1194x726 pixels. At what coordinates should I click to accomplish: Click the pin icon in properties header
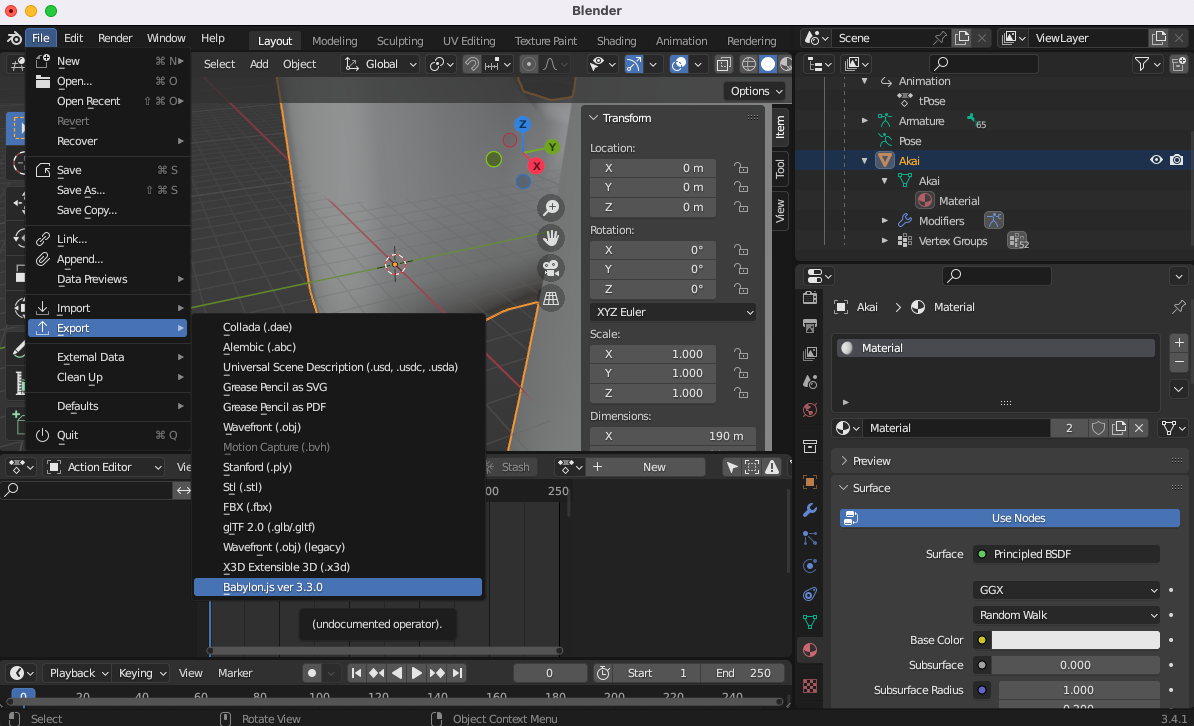click(x=1179, y=307)
